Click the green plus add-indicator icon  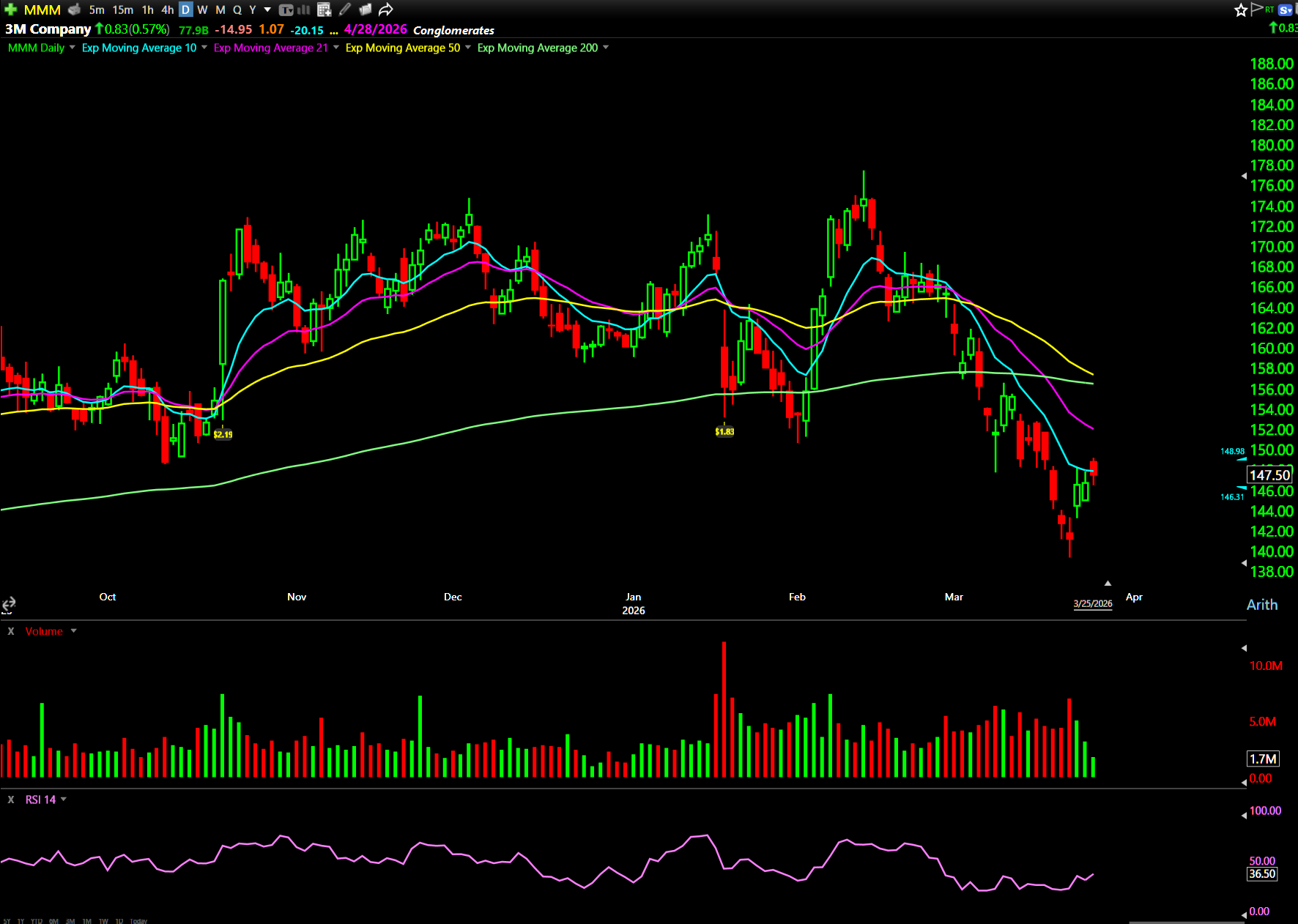pos(10,10)
